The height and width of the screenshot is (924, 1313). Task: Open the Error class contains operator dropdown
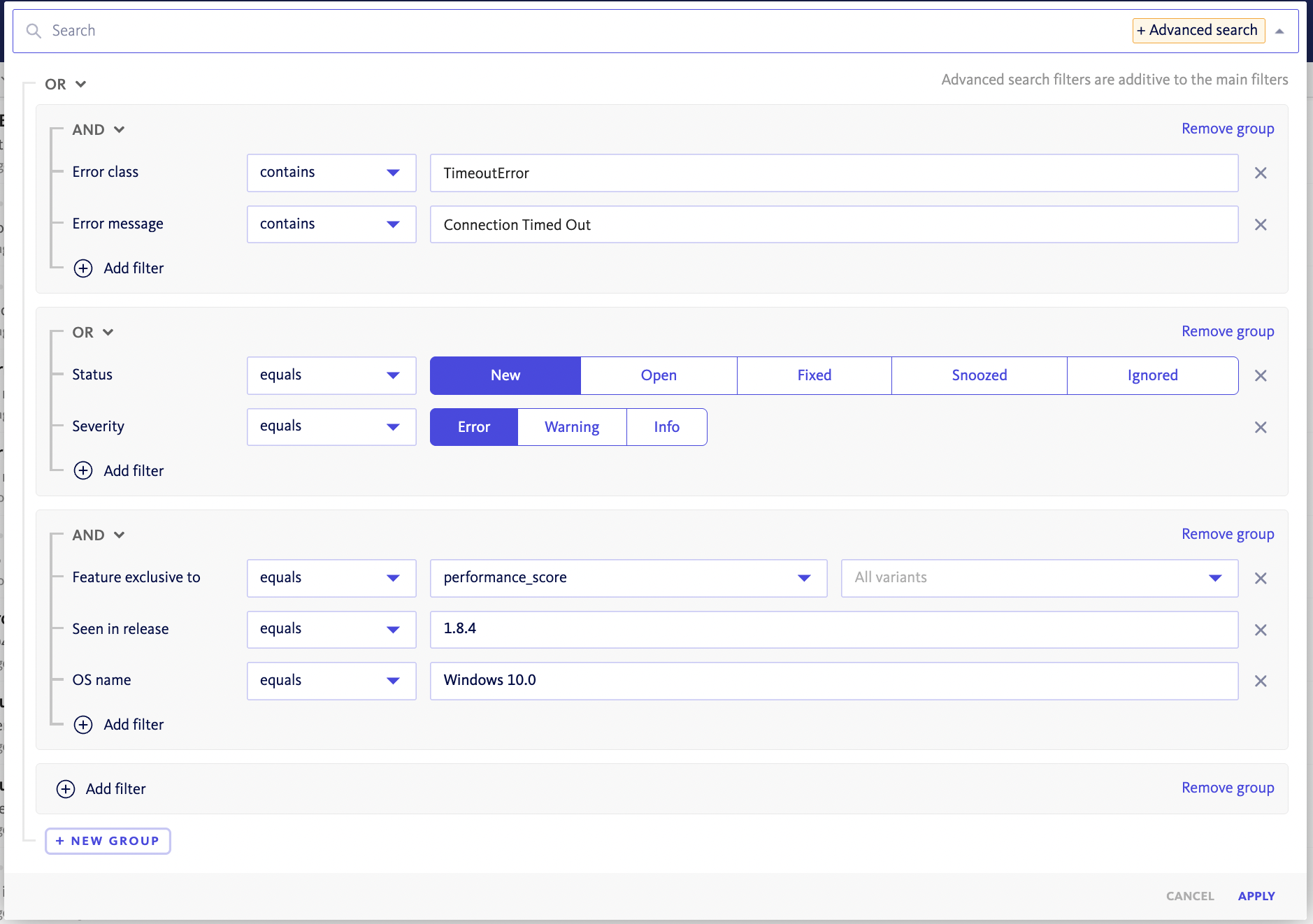pos(331,173)
